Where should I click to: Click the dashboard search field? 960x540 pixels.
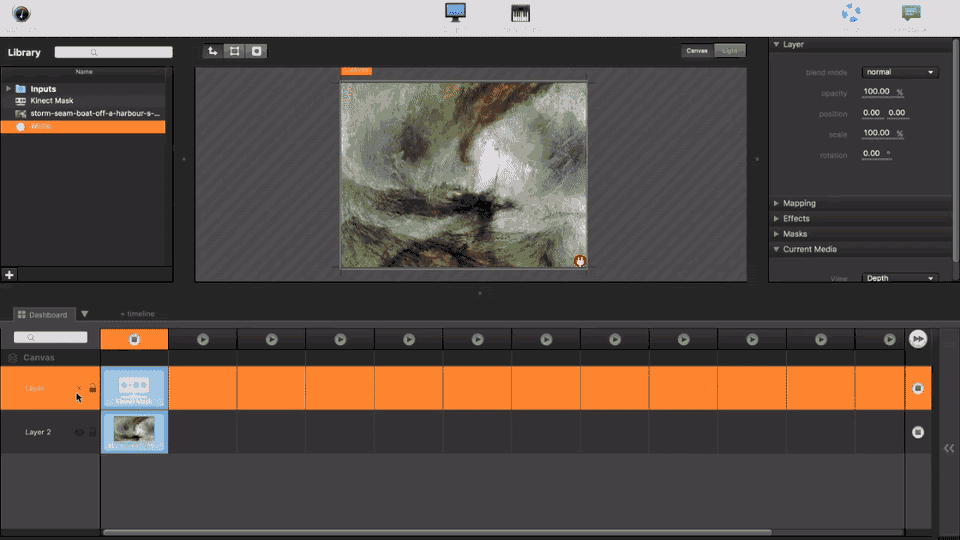[51, 337]
